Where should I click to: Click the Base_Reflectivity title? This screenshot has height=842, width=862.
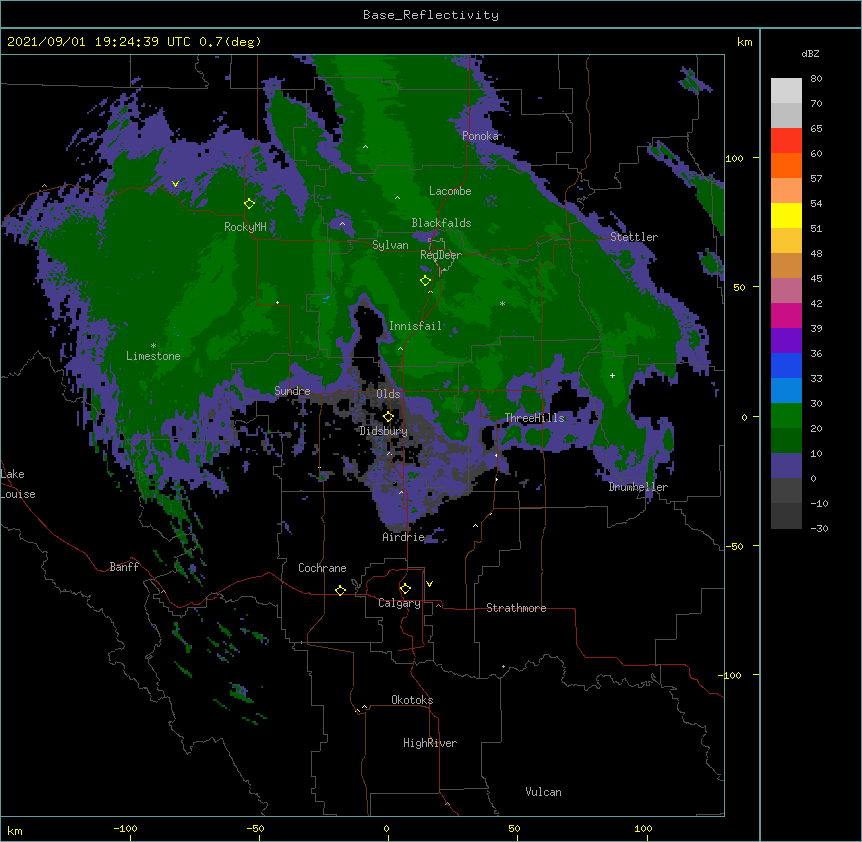click(431, 15)
